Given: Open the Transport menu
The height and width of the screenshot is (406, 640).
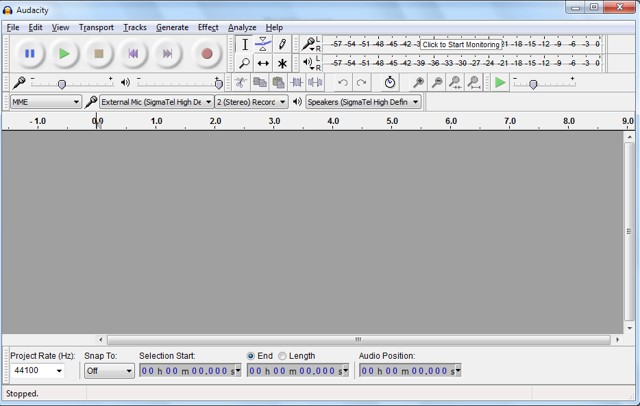Looking at the screenshot, I should pos(96,27).
